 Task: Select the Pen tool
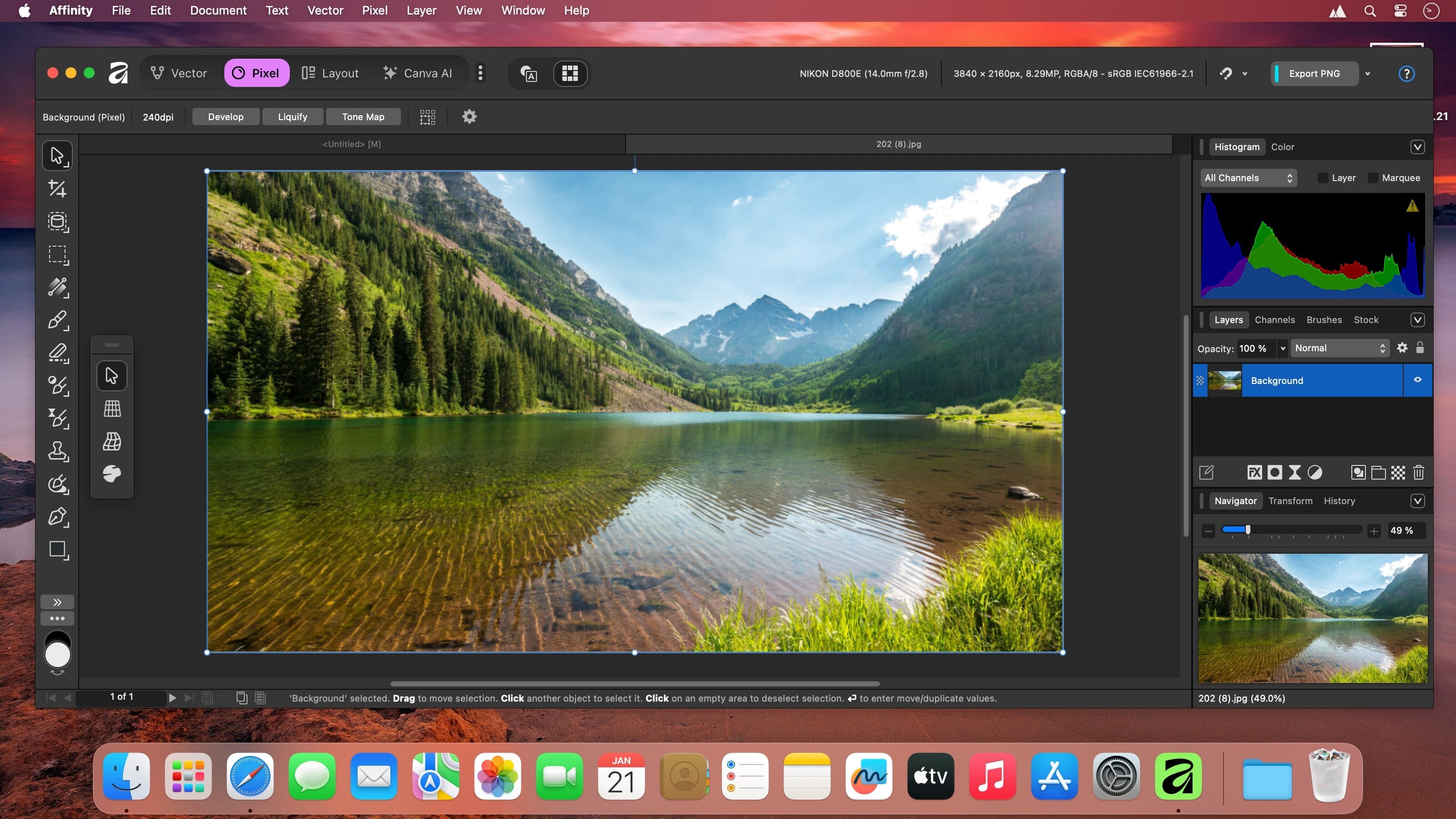pyautogui.click(x=57, y=516)
